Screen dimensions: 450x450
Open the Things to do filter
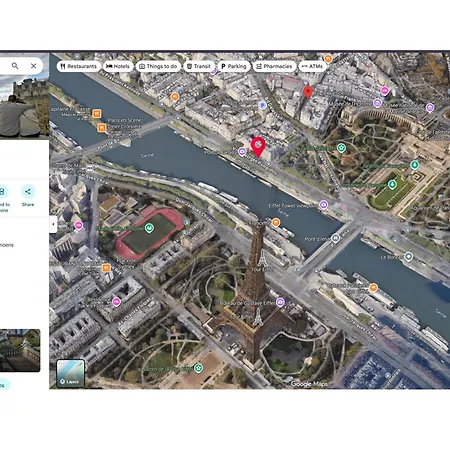click(x=158, y=66)
